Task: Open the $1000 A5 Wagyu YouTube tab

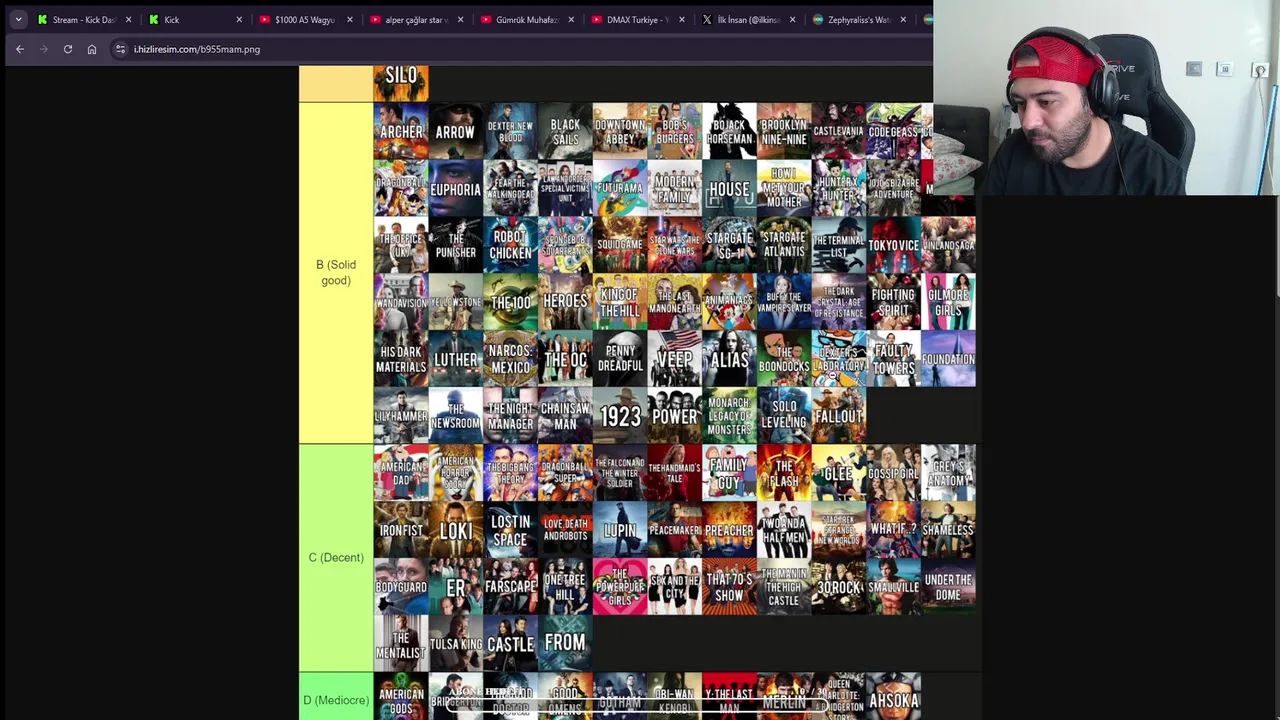Action: coord(305,19)
